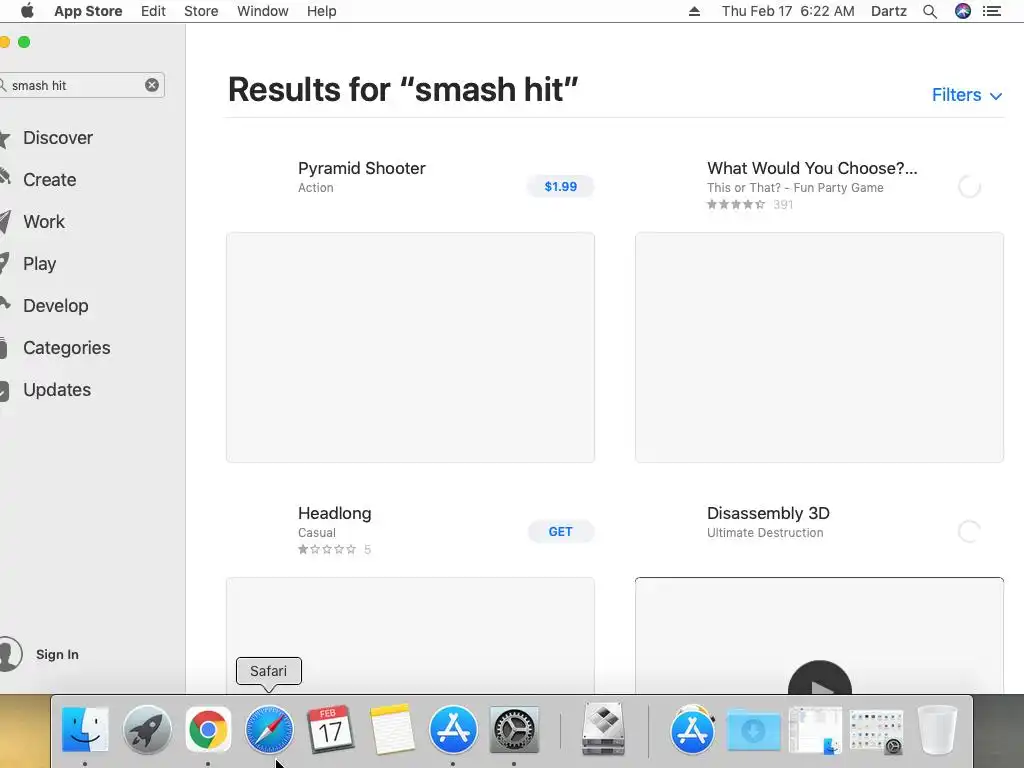The width and height of the screenshot is (1024, 768).
Task: Open What Would You Choose? screenshot preview
Action: click(x=819, y=347)
